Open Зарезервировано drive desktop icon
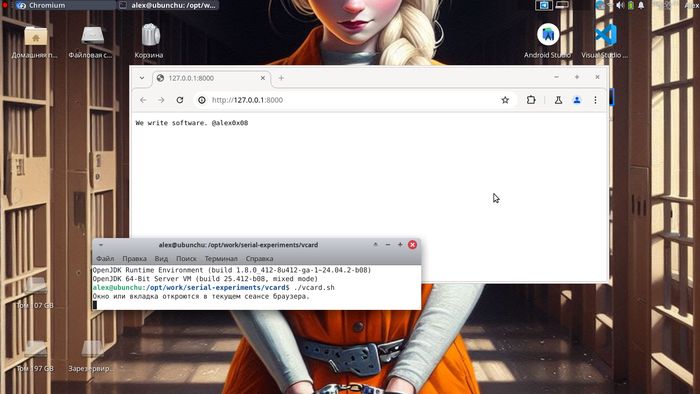The height and width of the screenshot is (394, 700). pyautogui.click(x=92, y=357)
